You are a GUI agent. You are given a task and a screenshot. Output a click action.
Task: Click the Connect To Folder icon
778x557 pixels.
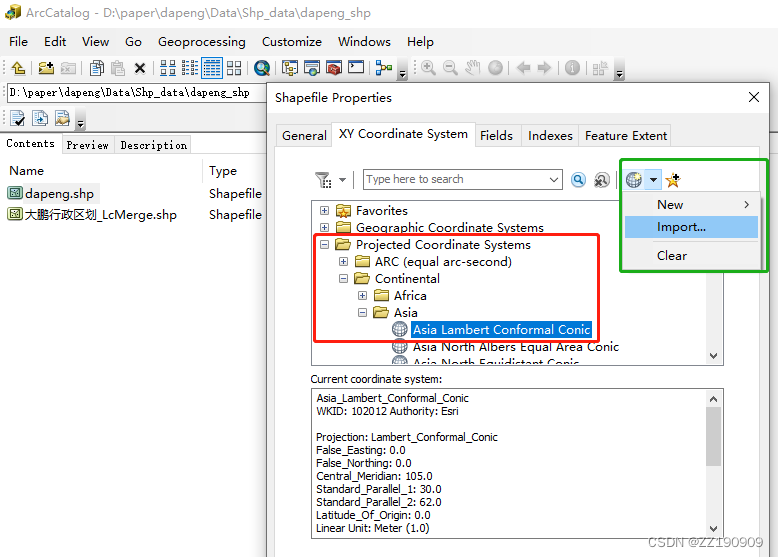[46, 68]
